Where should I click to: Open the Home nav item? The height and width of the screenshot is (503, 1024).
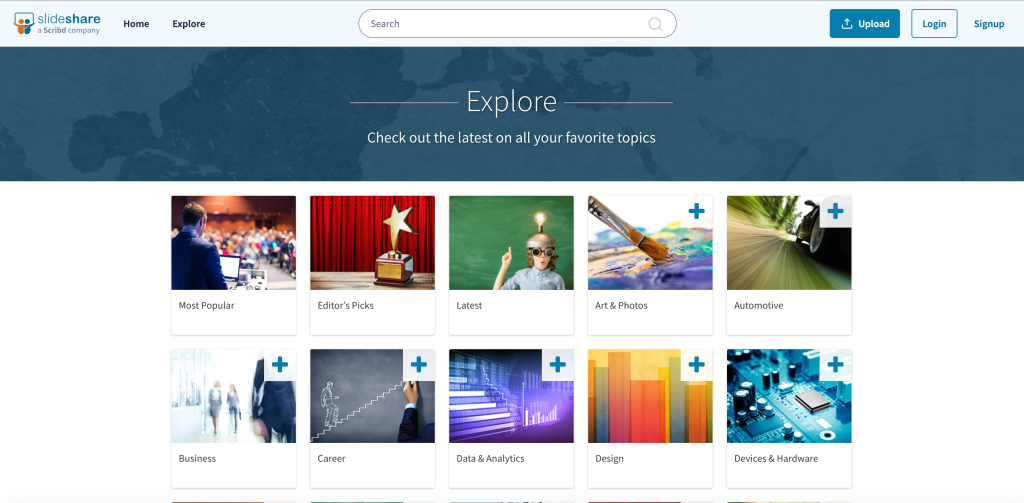click(136, 24)
